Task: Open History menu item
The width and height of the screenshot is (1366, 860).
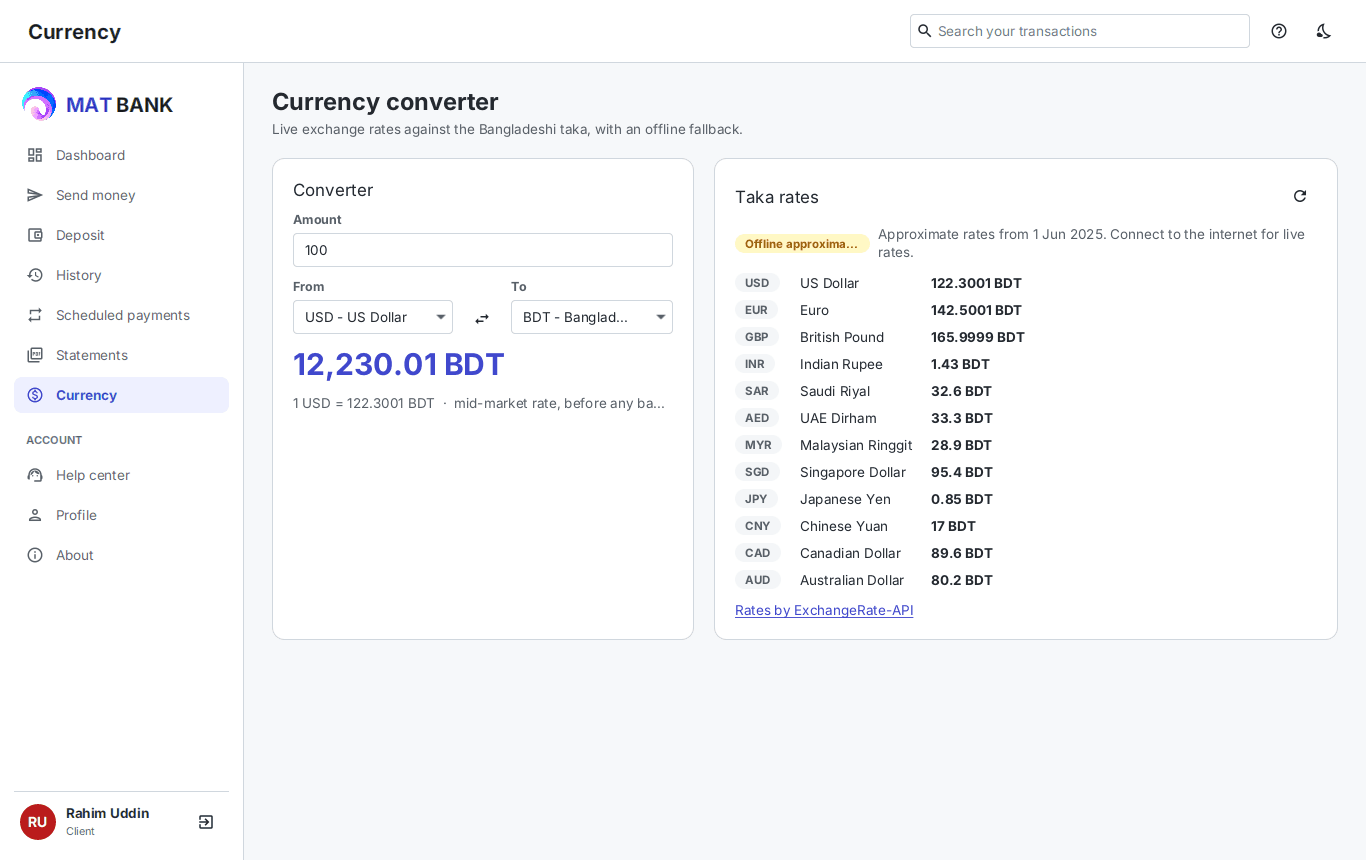Action: tap(121, 275)
